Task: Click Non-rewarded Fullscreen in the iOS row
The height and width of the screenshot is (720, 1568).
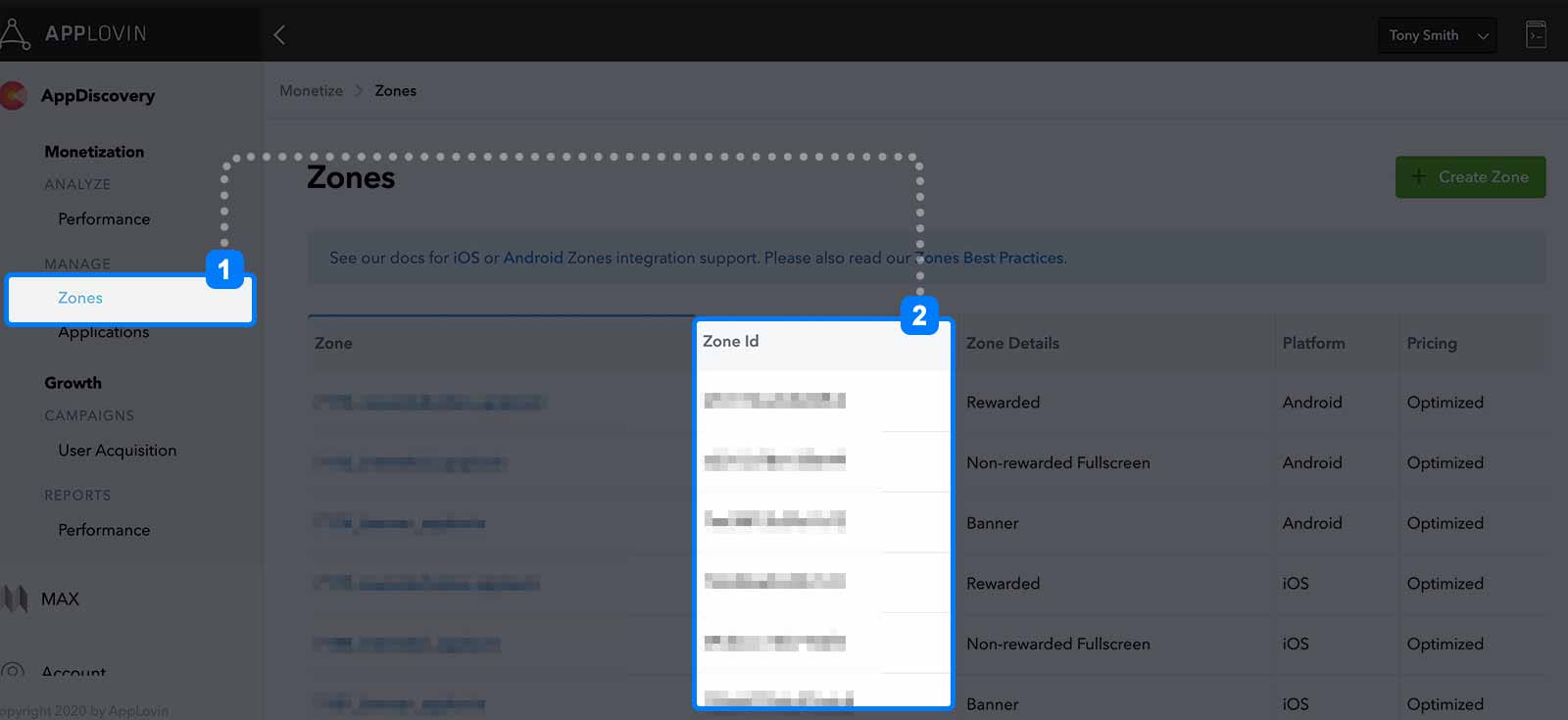Action: point(1058,644)
